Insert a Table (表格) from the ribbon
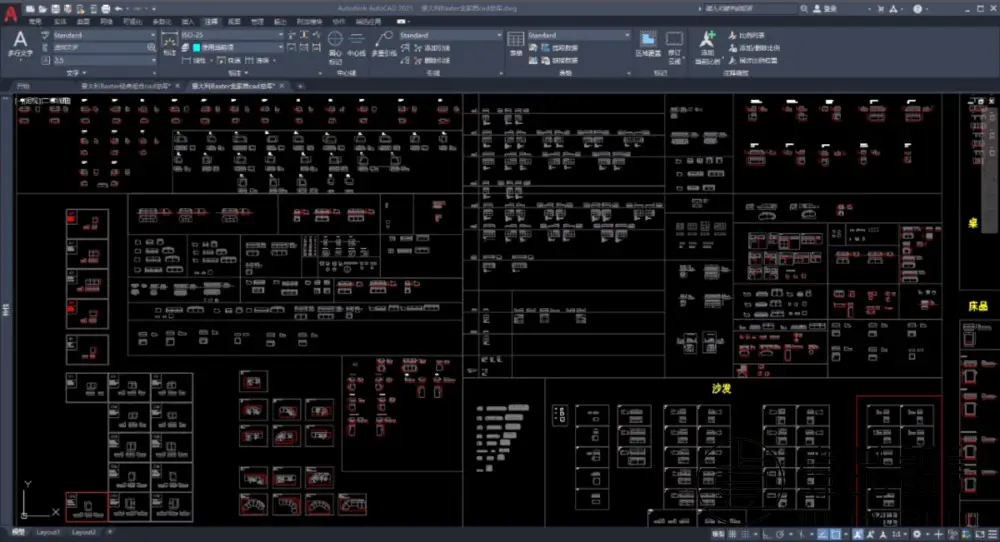Screen dimensions: 1000x542 click(515, 42)
